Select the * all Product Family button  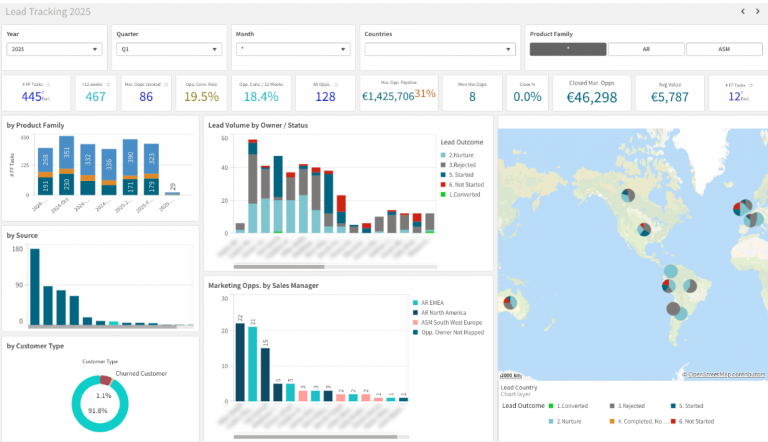(x=568, y=49)
